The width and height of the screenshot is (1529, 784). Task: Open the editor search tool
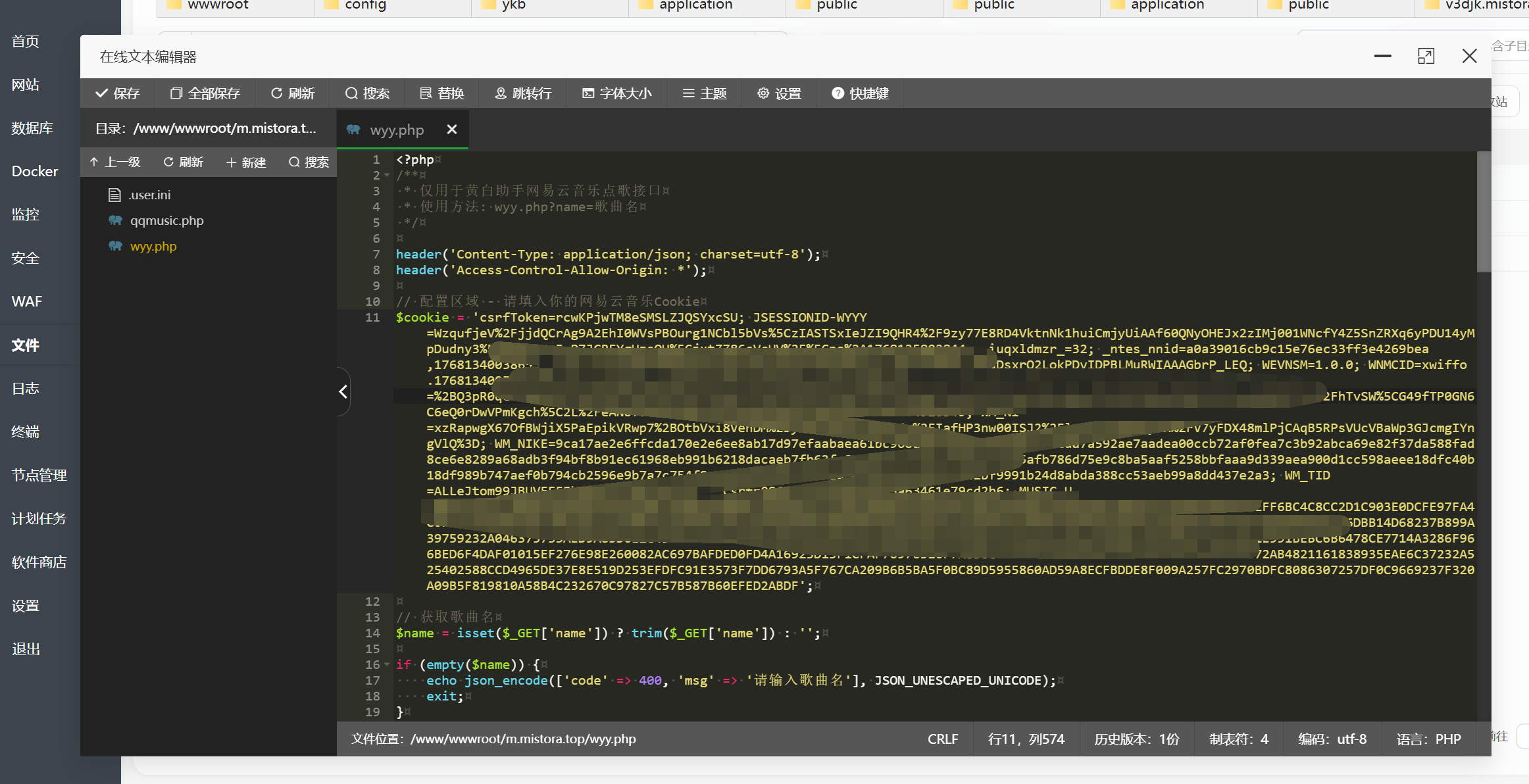[367, 93]
